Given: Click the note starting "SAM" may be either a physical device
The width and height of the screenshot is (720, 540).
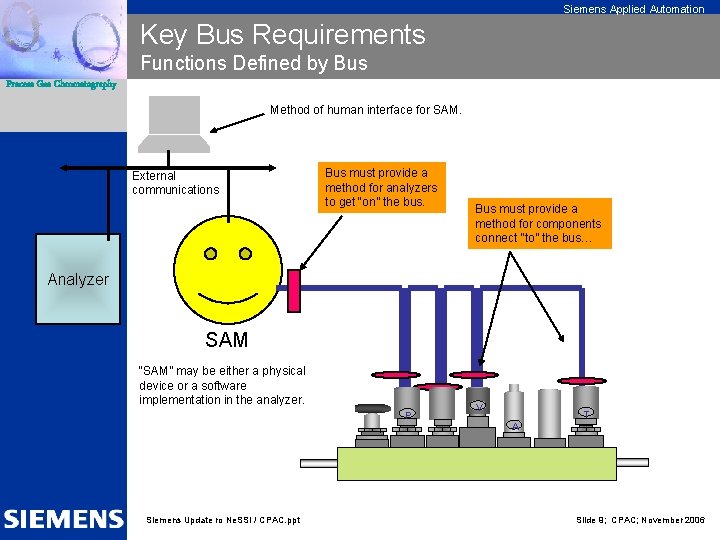Looking at the screenshot, I should [x=222, y=385].
